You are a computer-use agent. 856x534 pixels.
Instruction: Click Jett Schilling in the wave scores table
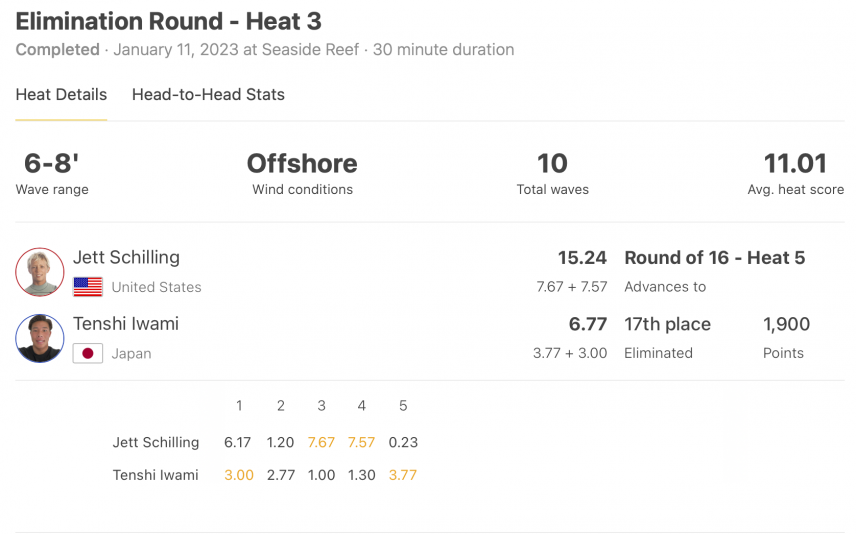(156, 442)
